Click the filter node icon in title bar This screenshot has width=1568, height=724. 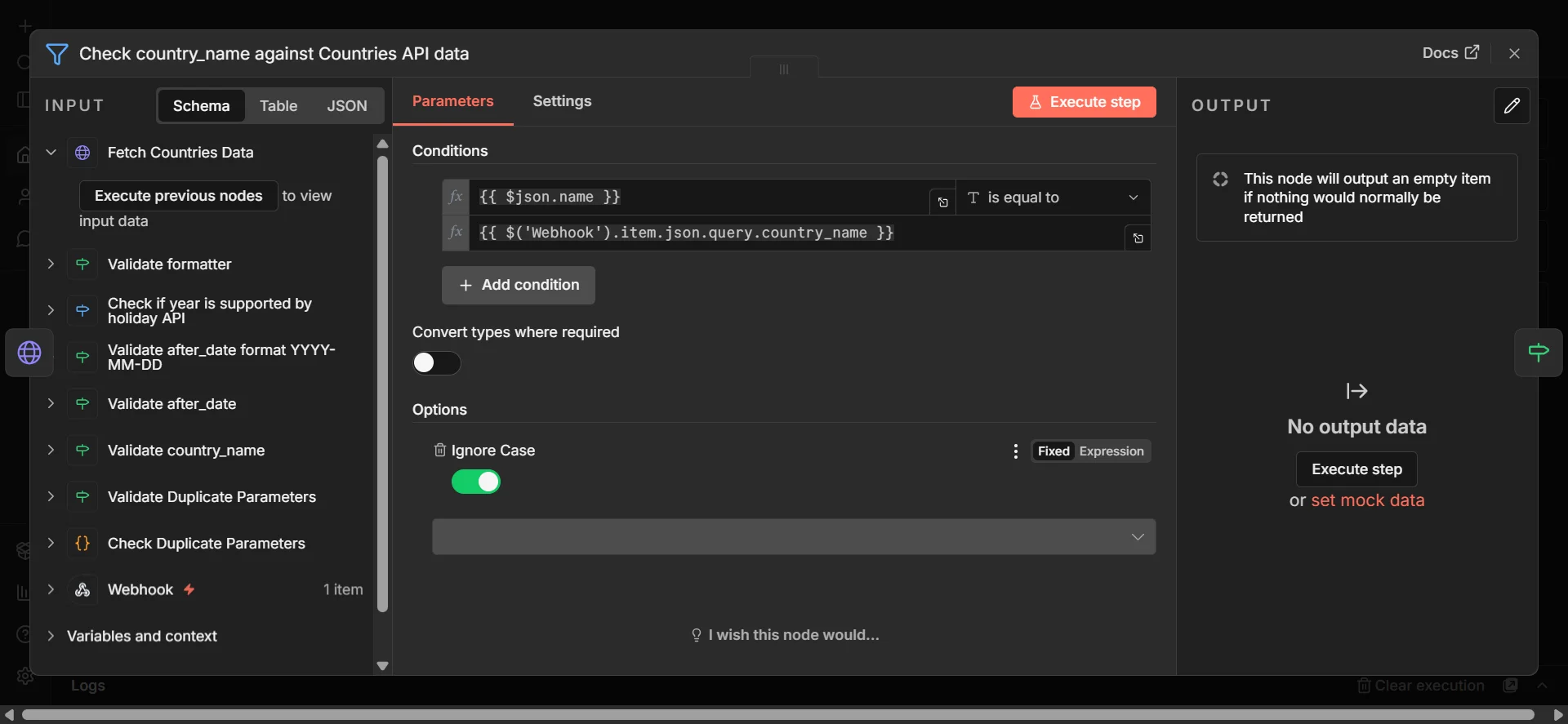click(x=56, y=54)
